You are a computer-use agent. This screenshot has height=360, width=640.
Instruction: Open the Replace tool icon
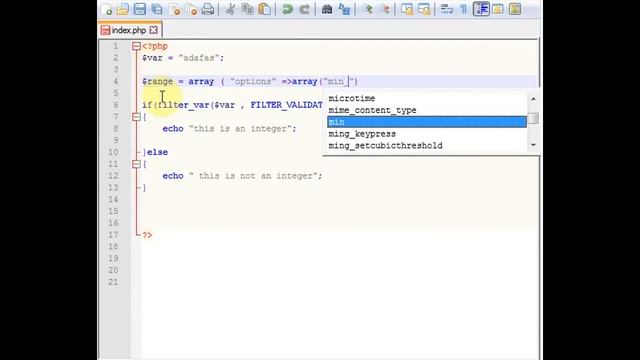(x=344, y=9)
